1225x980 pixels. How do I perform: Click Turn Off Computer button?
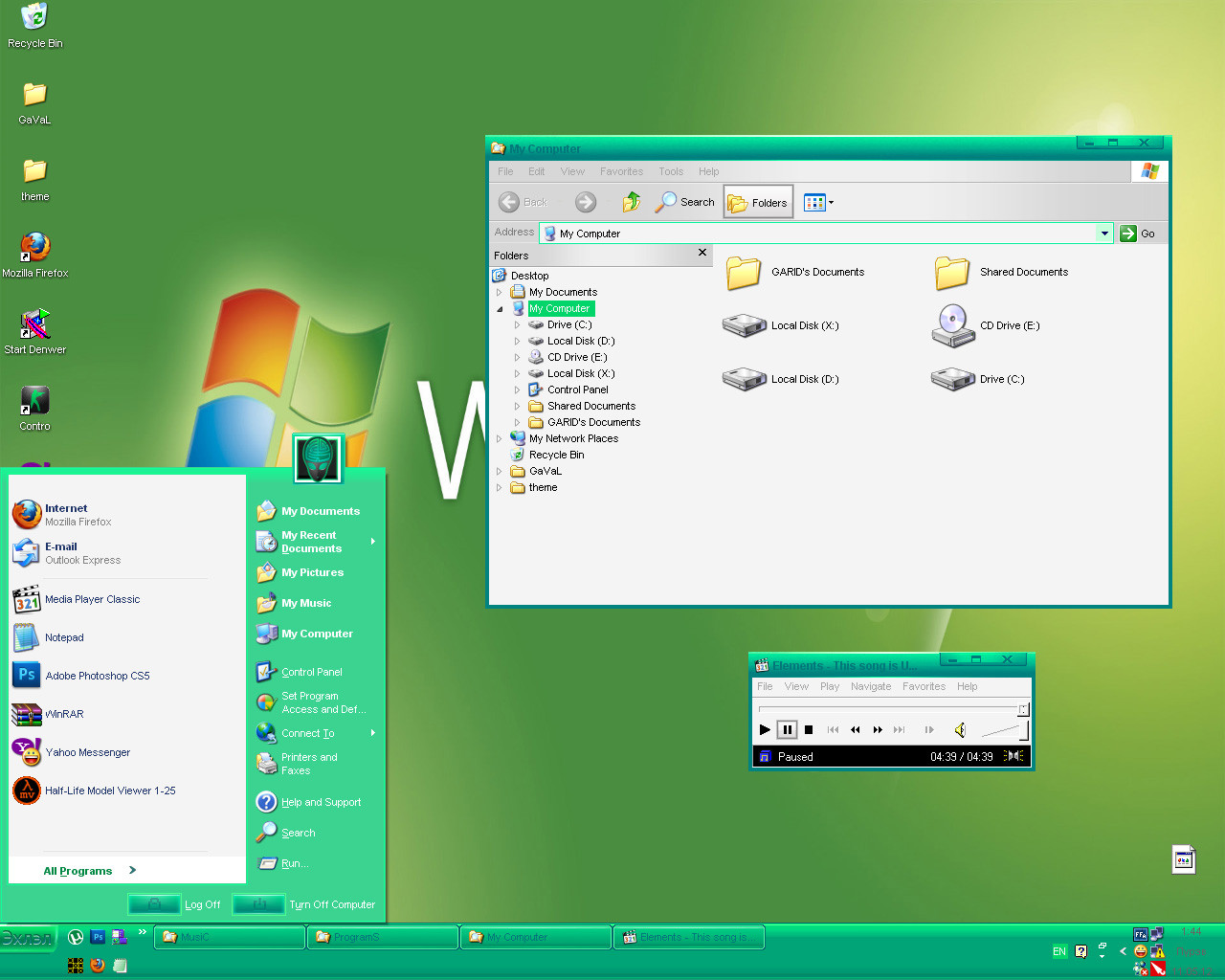click(x=304, y=904)
